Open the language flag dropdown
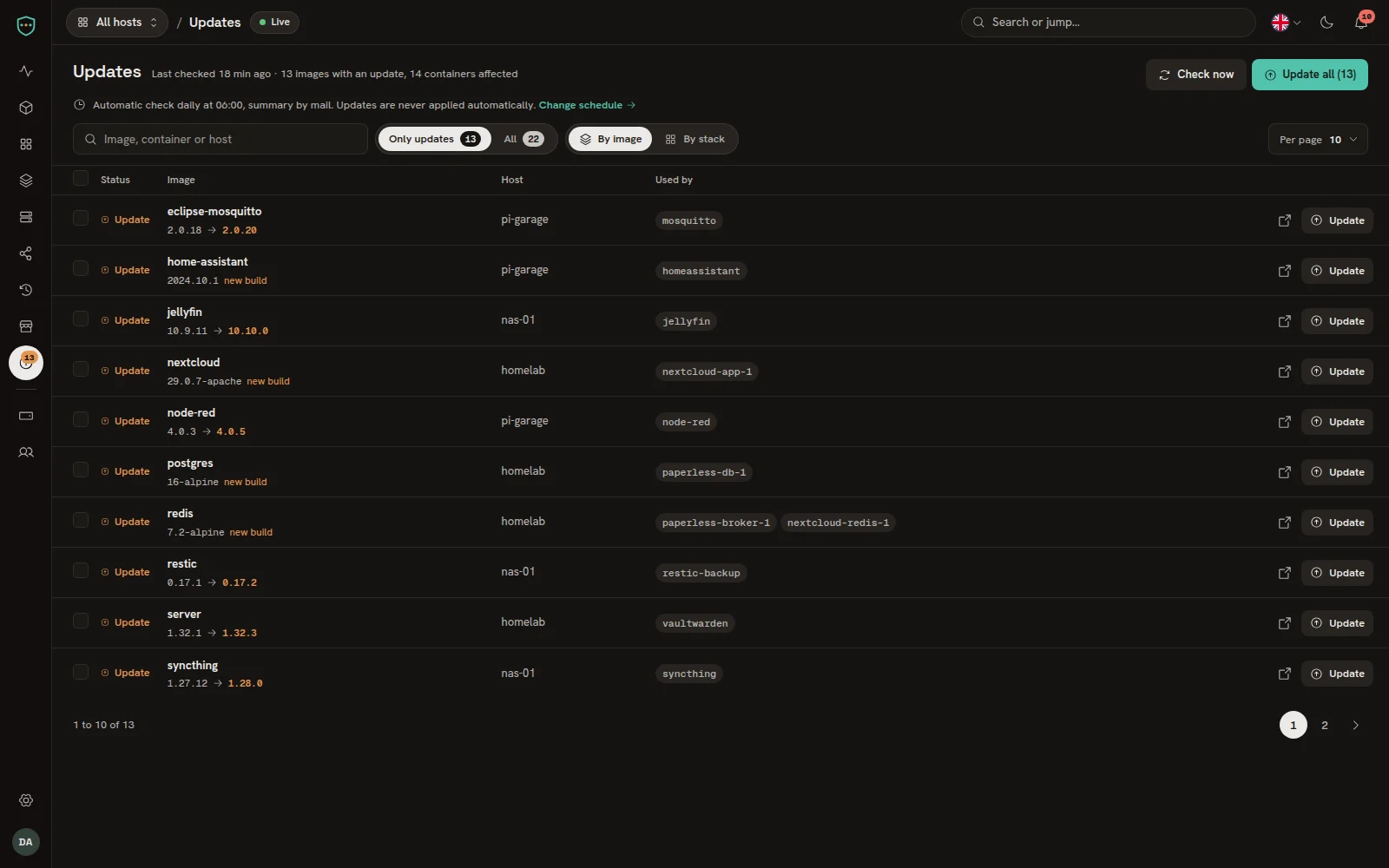This screenshot has width=1389, height=868. [x=1286, y=23]
